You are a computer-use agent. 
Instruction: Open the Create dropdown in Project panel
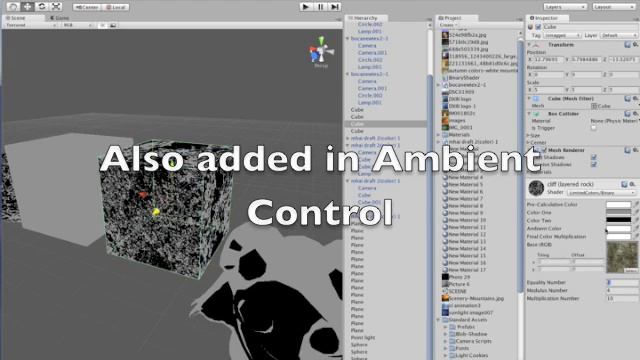449,25
